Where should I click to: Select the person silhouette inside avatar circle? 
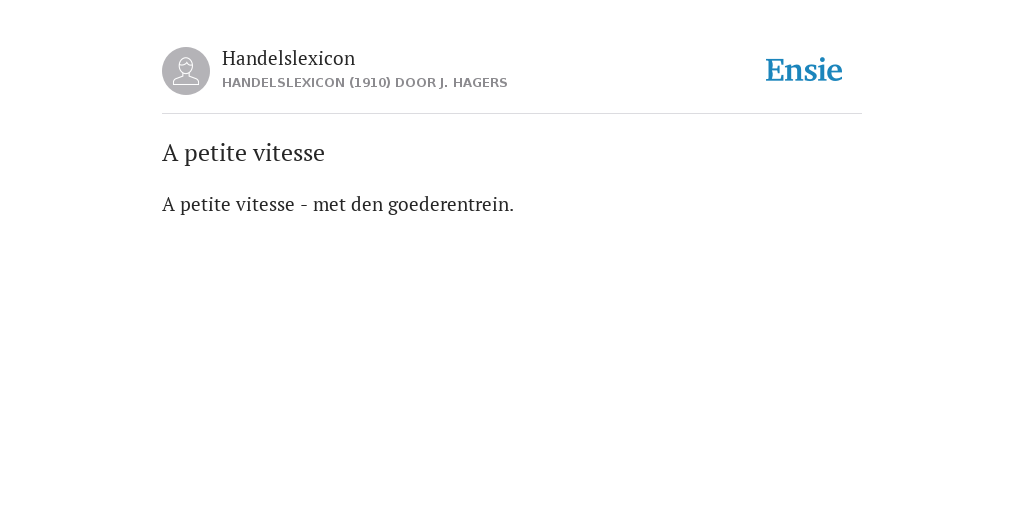pyautogui.click(x=185, y=71)
